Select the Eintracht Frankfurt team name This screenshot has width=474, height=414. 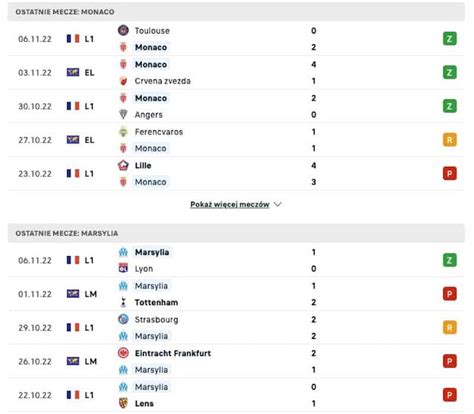tap(173, 353)
